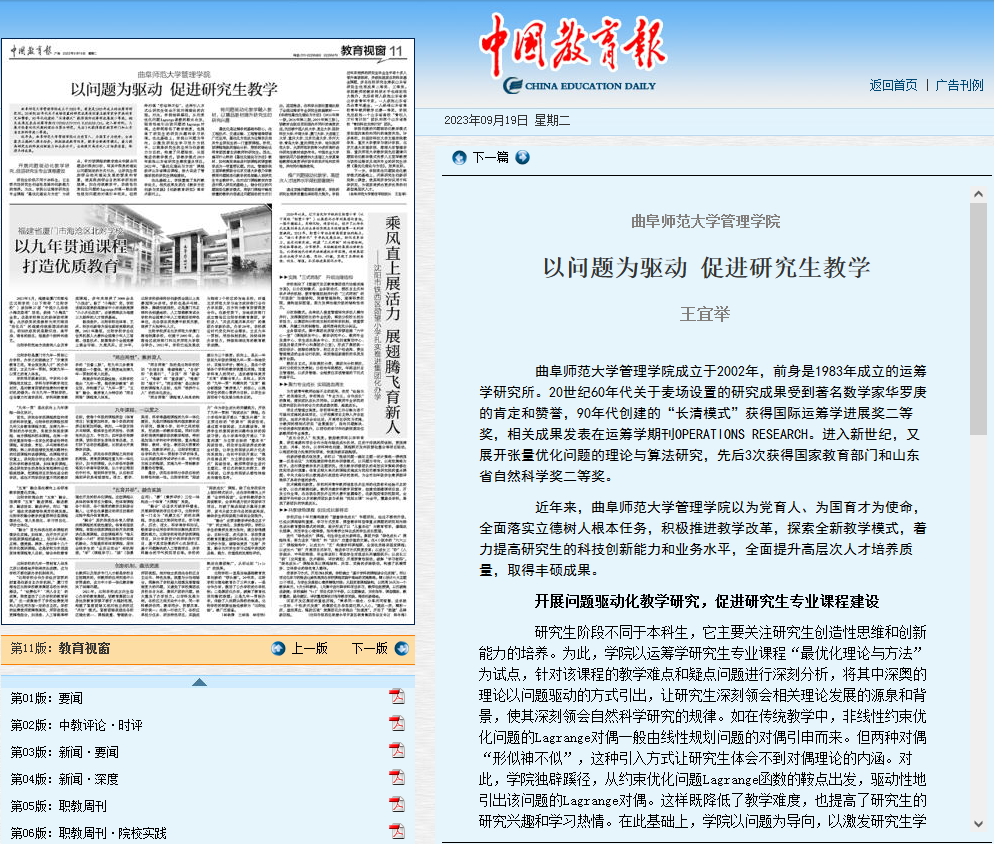Open PDF icon for 第03版 新闻·要闻

point(396,751)
